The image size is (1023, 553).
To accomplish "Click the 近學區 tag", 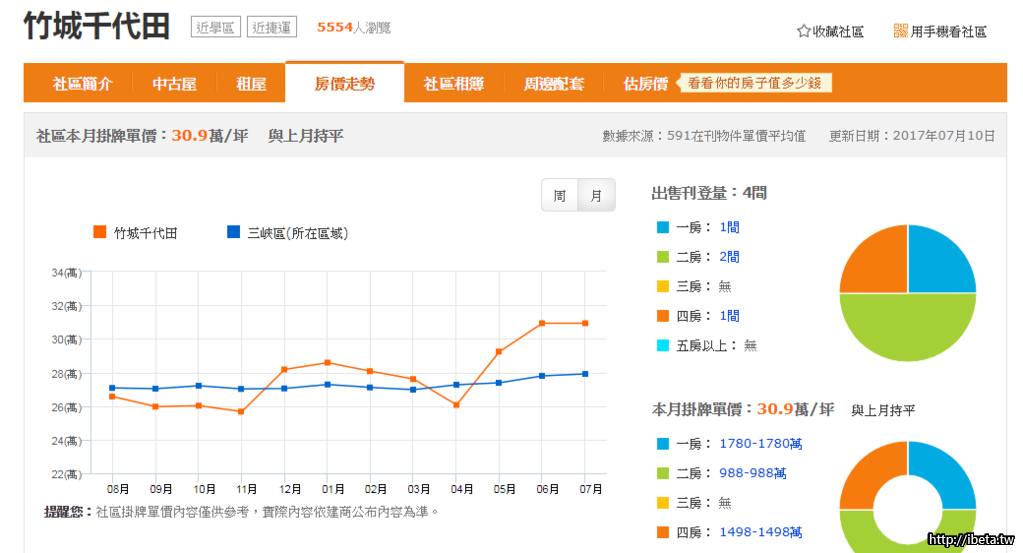I will pos(216,28).
